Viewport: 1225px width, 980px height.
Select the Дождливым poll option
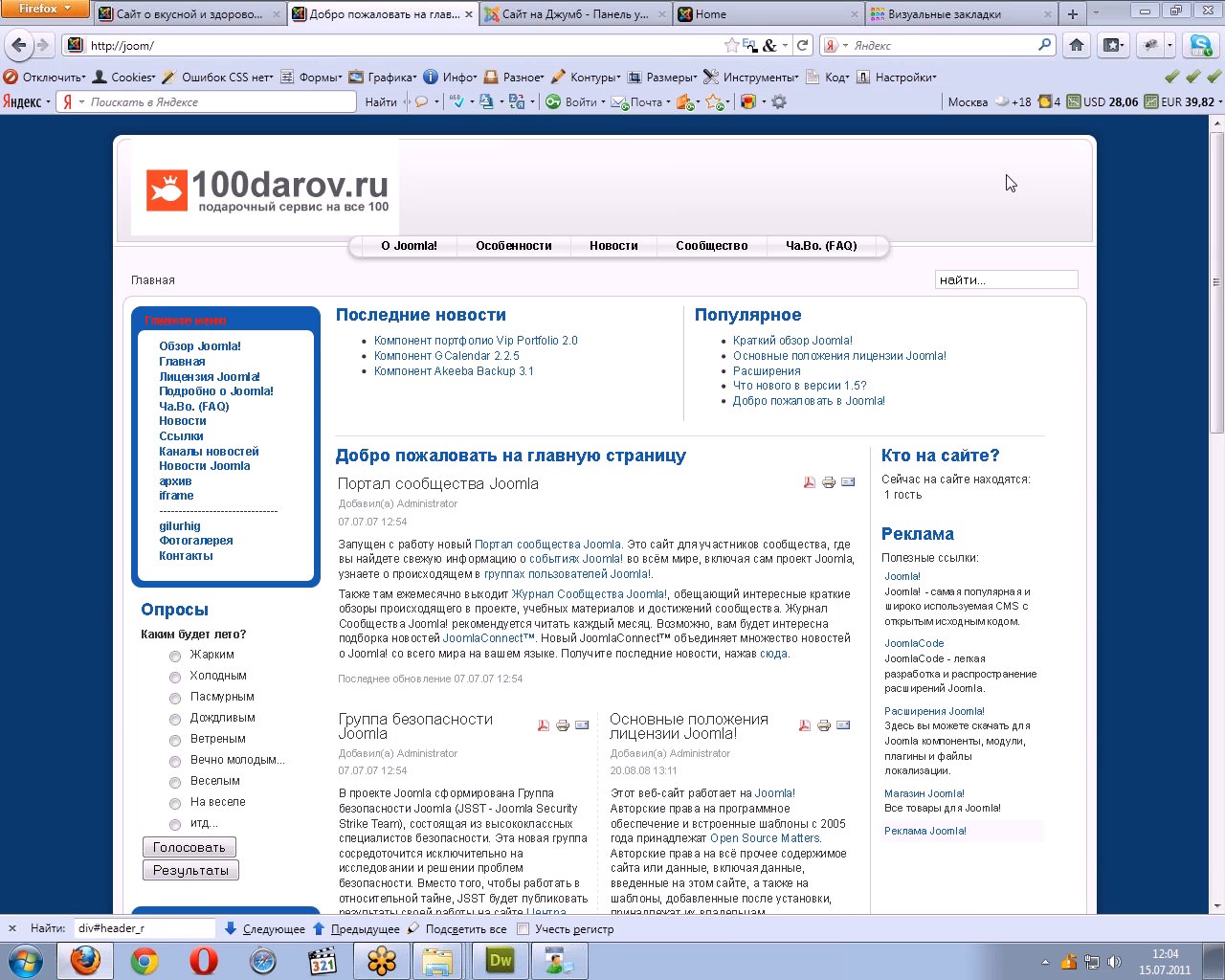[x=175, y=720]
